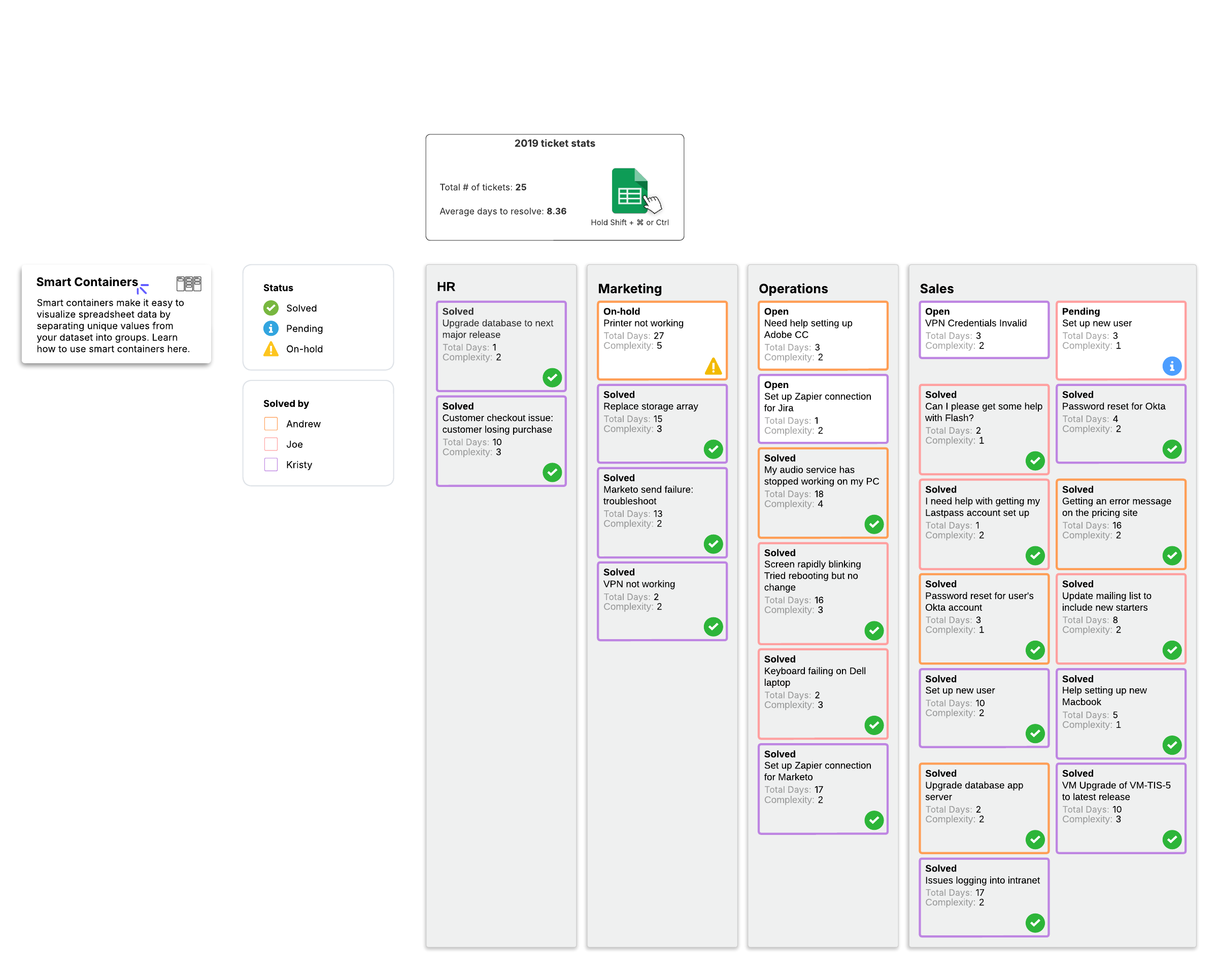This screenshot has height=980, width=1218.
Task: Select the Marketing container header
Action: (x=629, y=289)
